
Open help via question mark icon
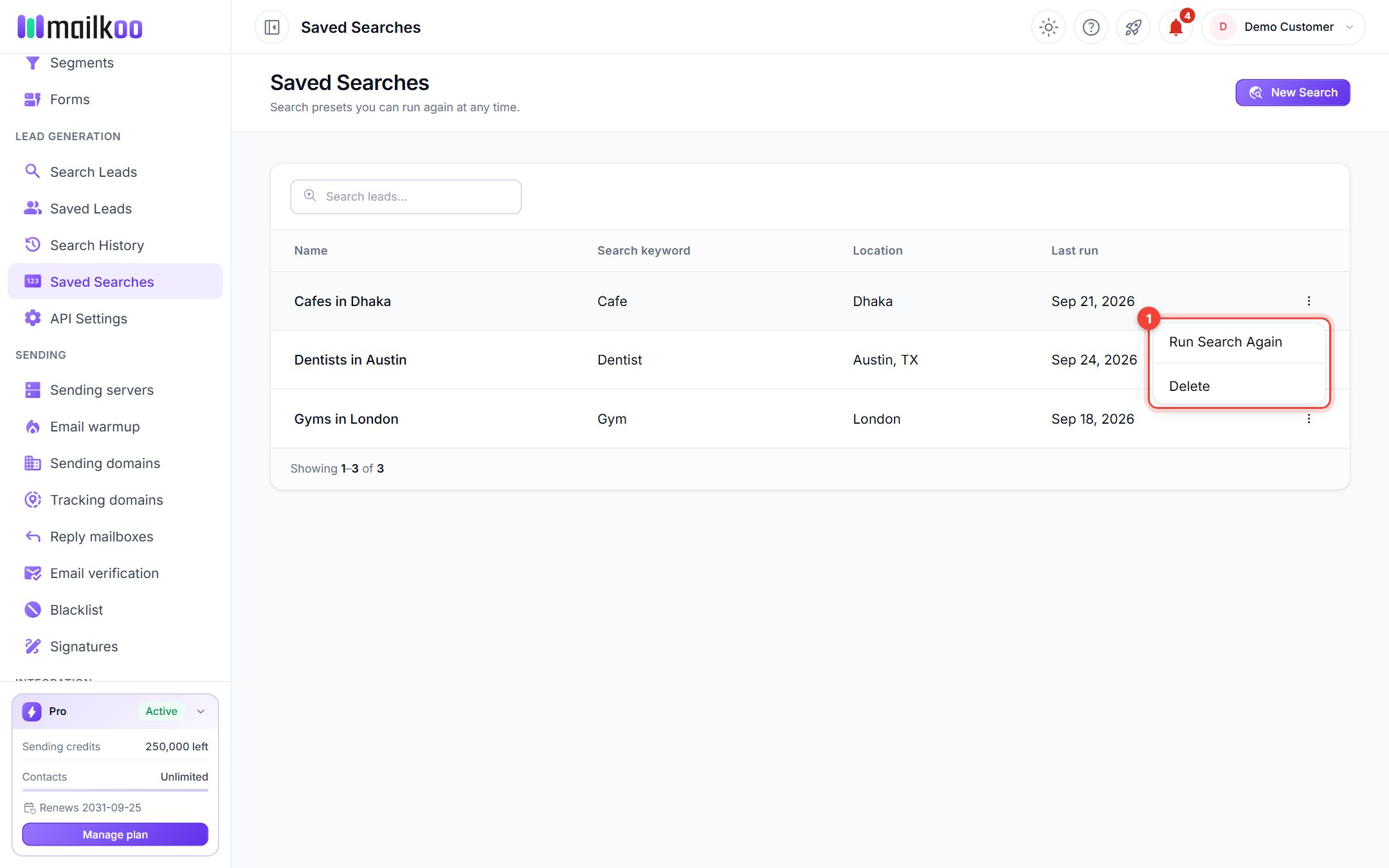click(1091, 27)
